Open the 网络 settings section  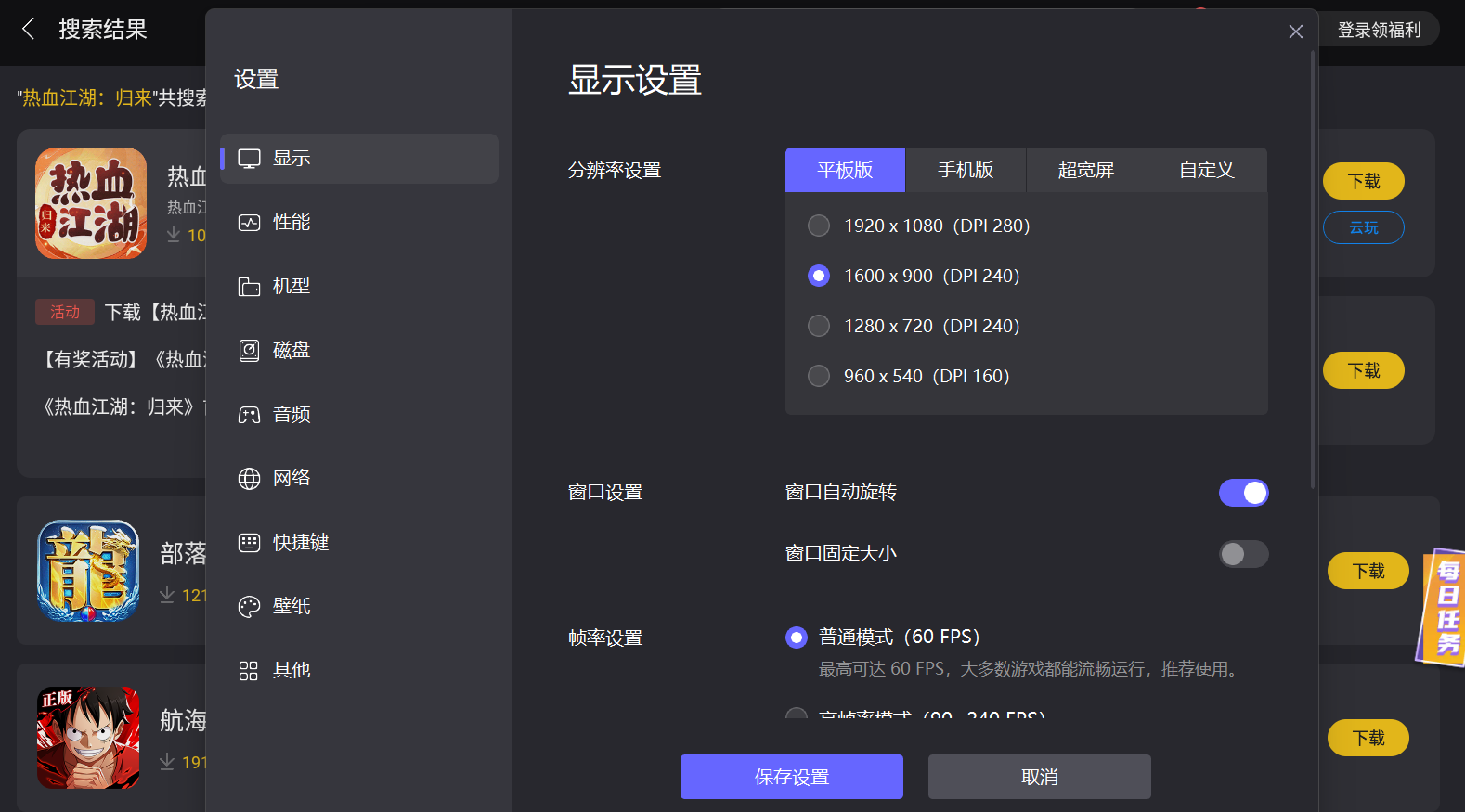[359, 479]
